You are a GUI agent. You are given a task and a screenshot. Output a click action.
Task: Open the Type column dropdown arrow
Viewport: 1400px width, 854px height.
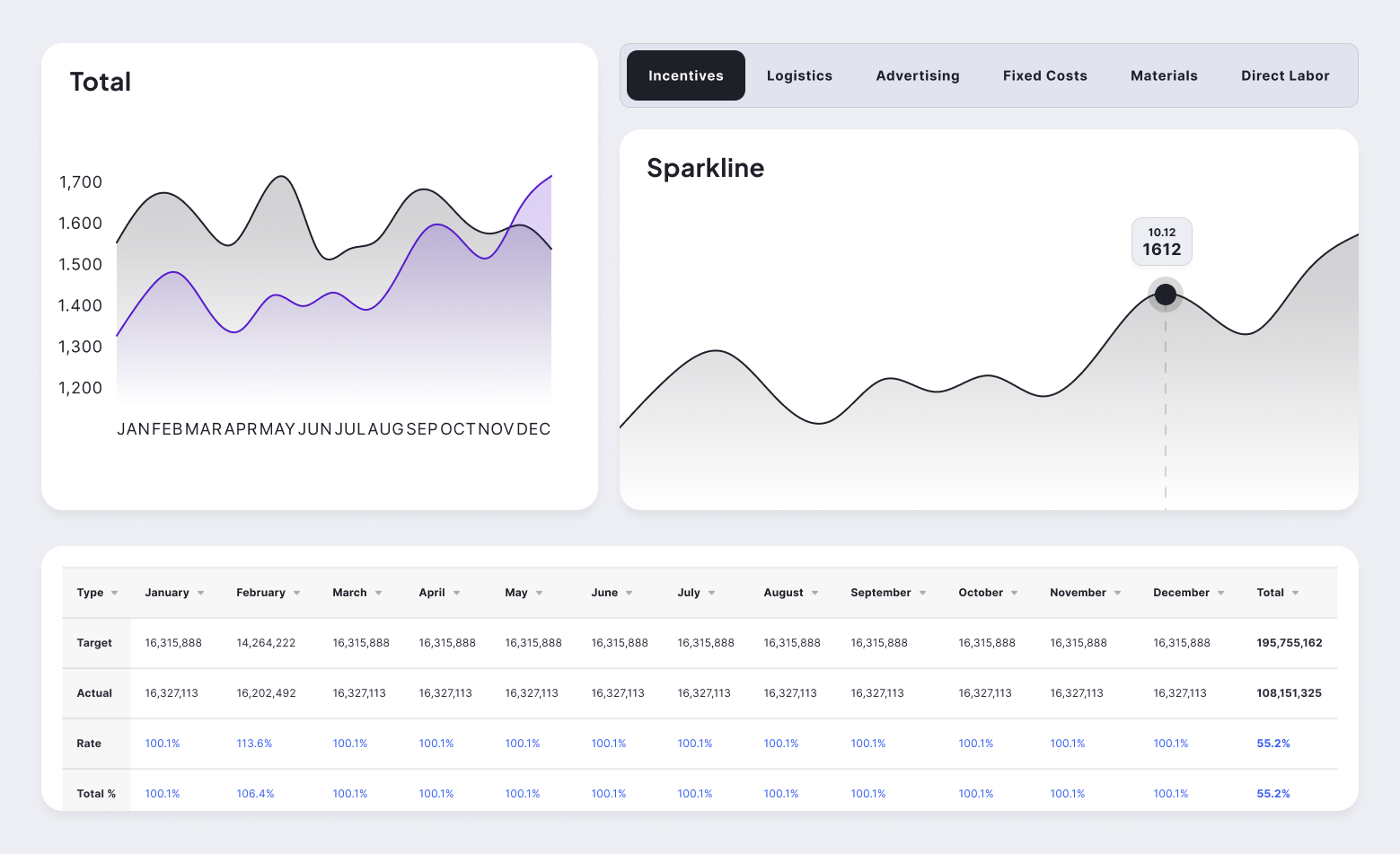(x=114, y=594)
